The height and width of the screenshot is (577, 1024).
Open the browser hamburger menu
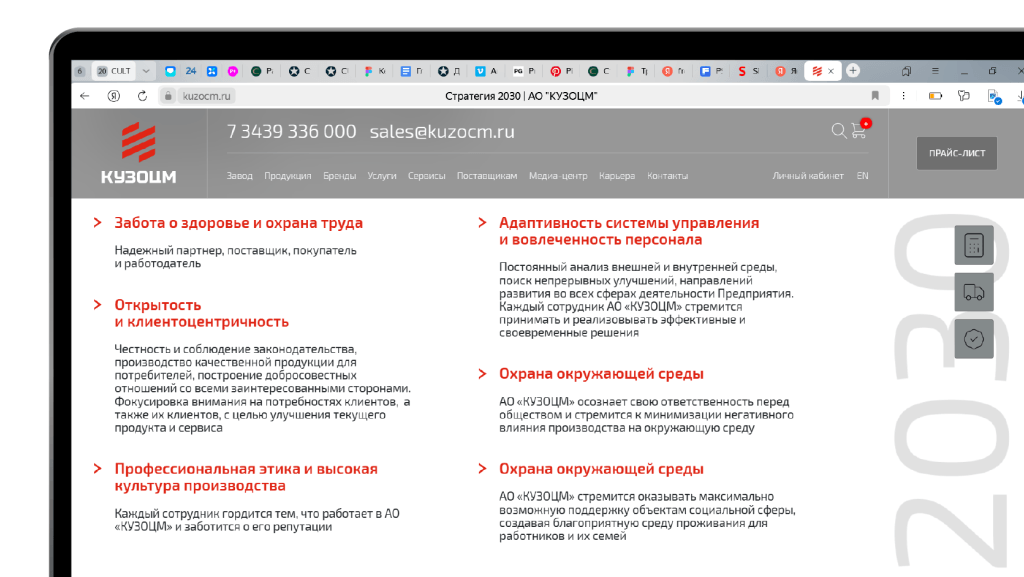(935, 70)
